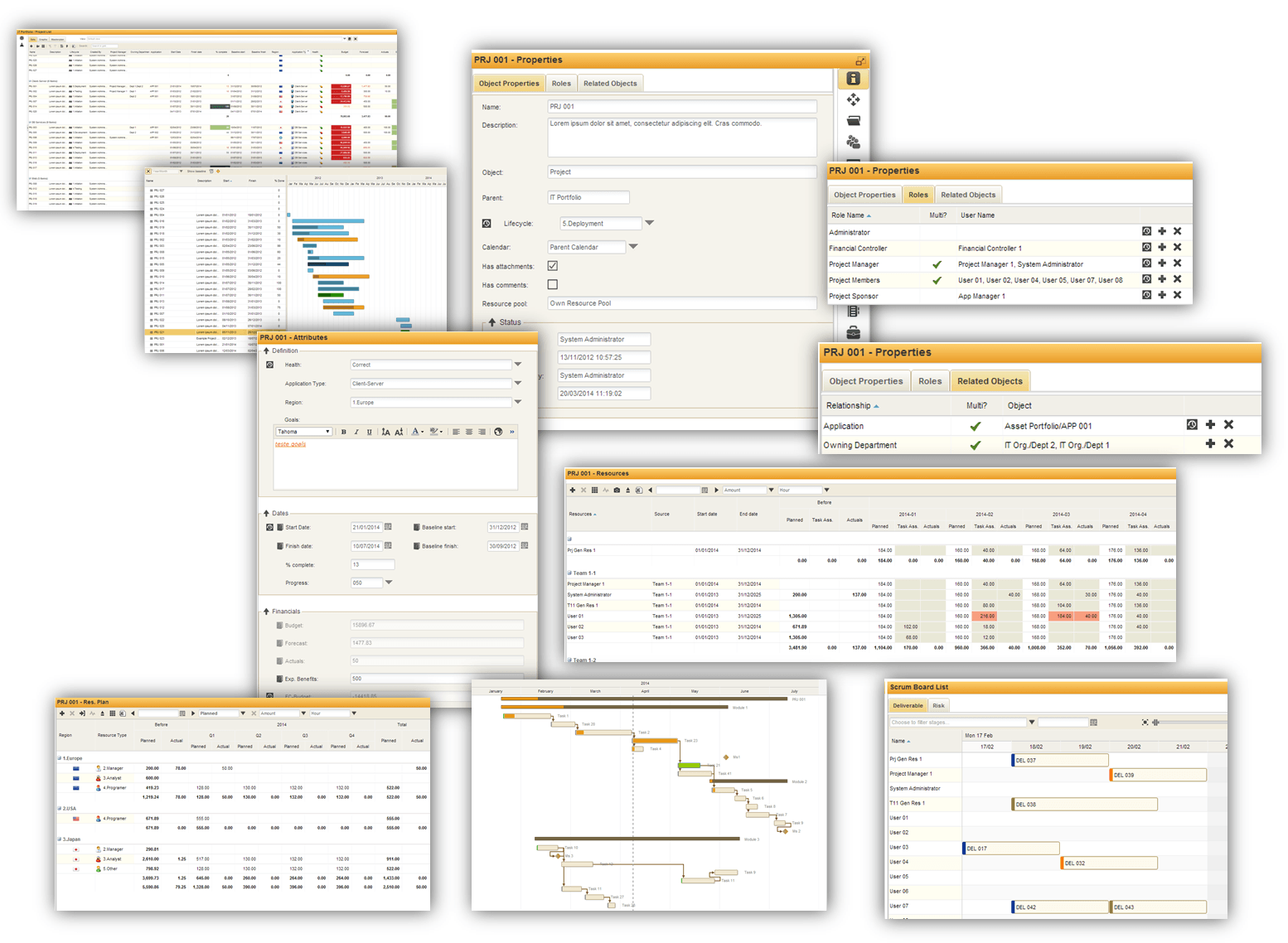Image resolution: width=1288 pixels, height=943 pixels.
Task: Open Related Objects tab in main Properties window
Action: pos(610,83)
